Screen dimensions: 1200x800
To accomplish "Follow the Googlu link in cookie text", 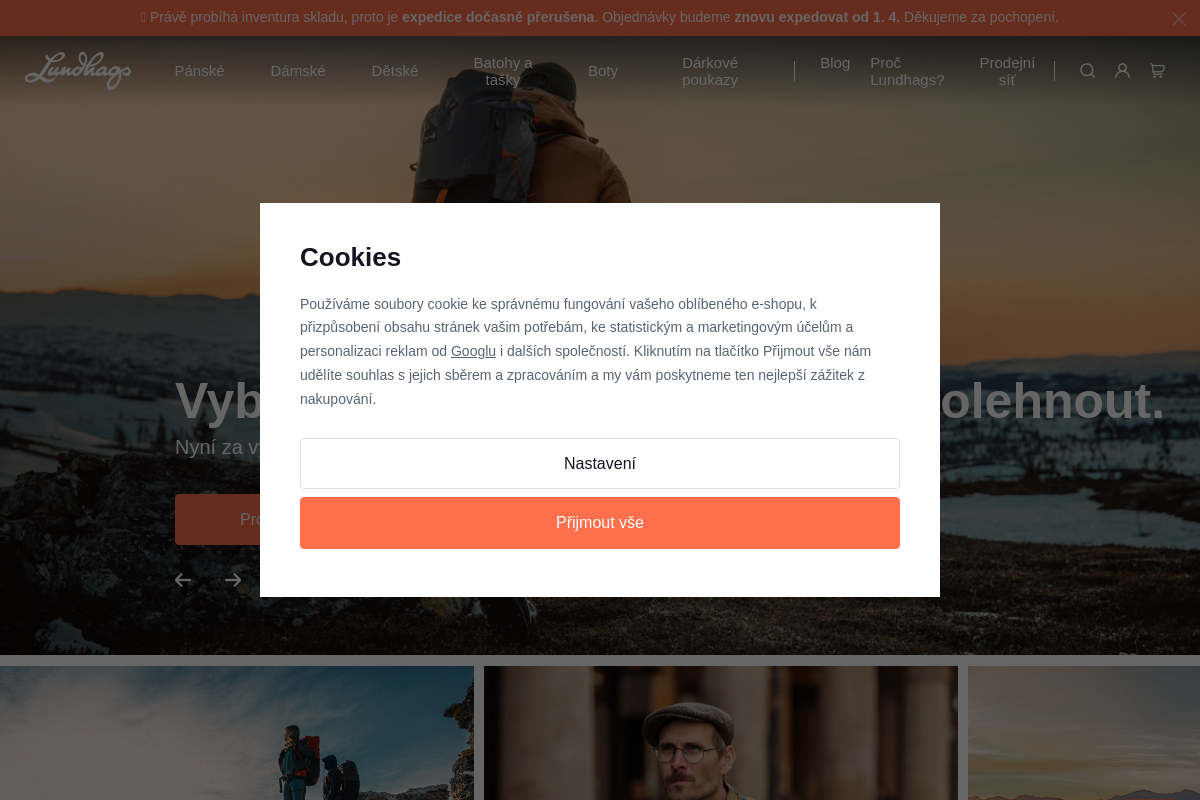I will (x=473, y=351).
